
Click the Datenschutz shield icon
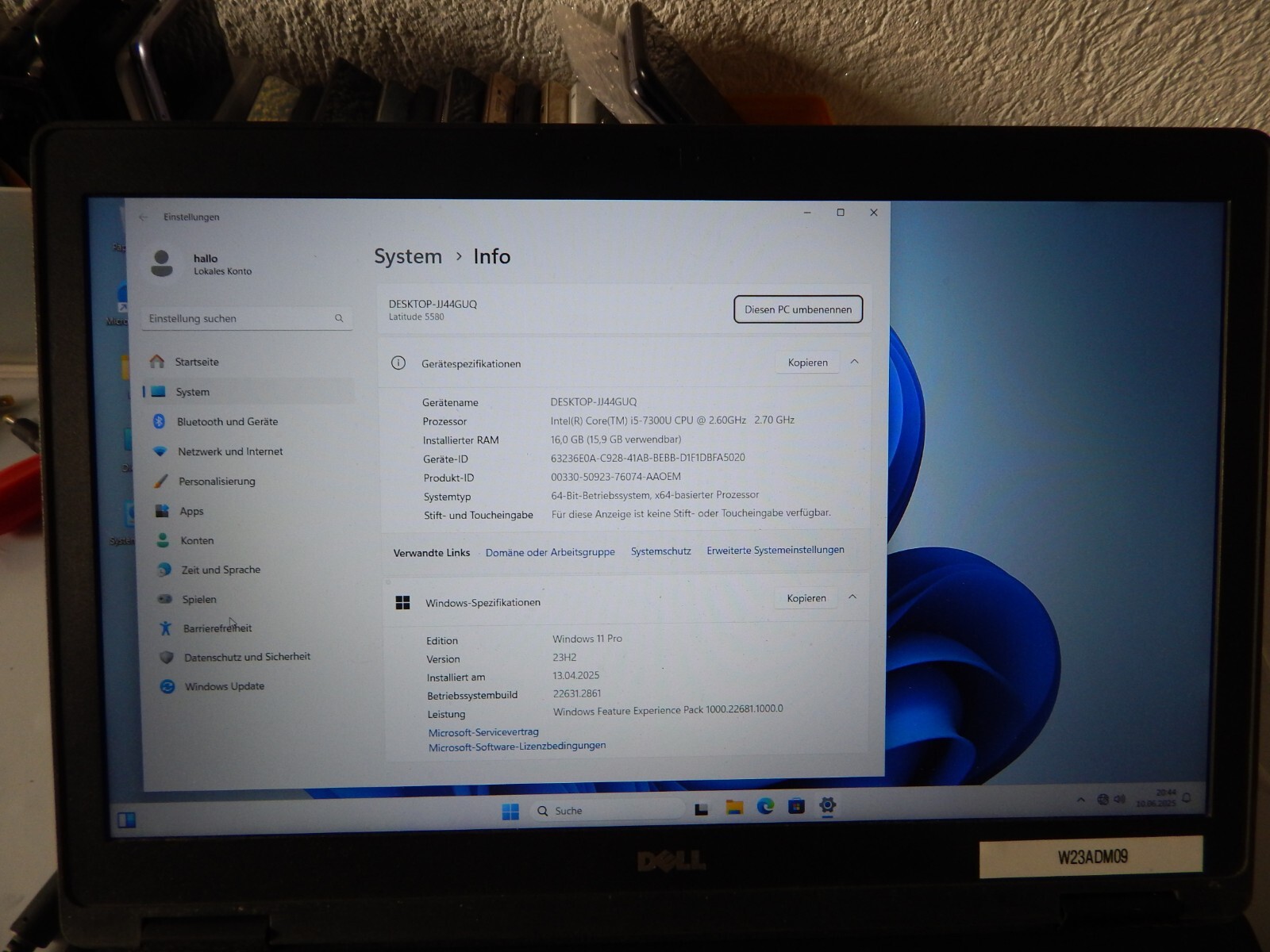[167, 657]
